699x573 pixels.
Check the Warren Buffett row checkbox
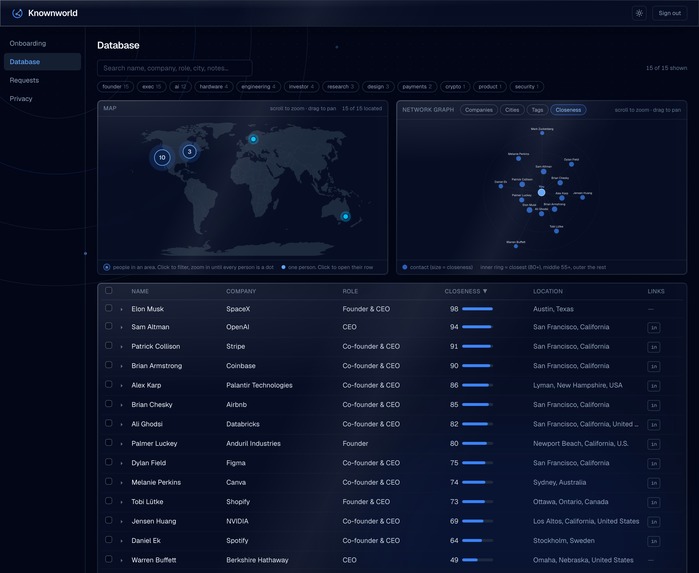coord(108,559)
